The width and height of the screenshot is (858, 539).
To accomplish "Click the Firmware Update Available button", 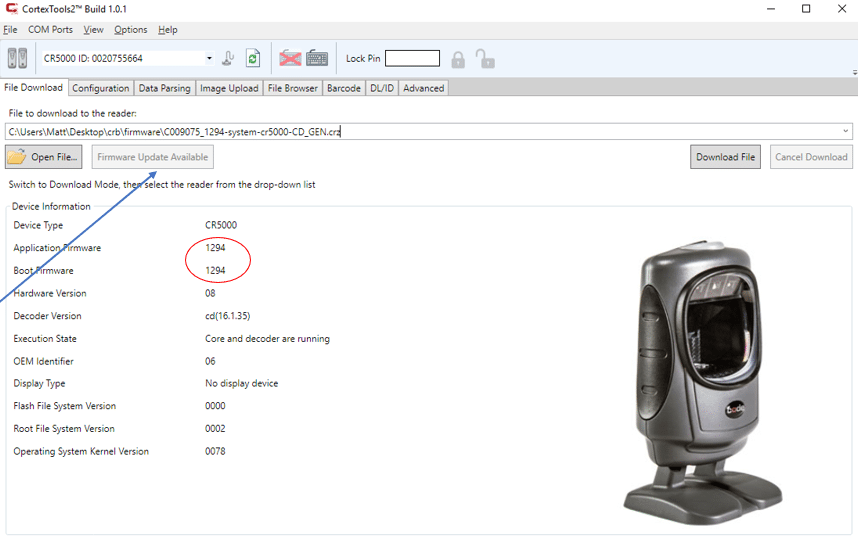I will (152, 157).
